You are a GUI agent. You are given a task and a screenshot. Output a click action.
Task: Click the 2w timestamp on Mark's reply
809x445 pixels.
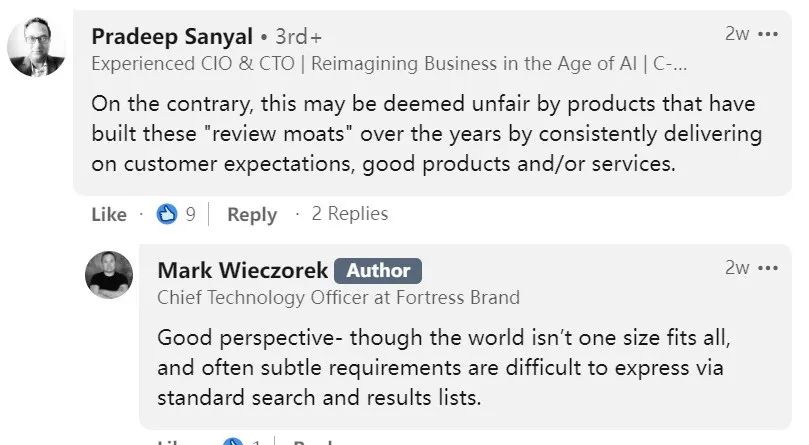pos(737,268)
